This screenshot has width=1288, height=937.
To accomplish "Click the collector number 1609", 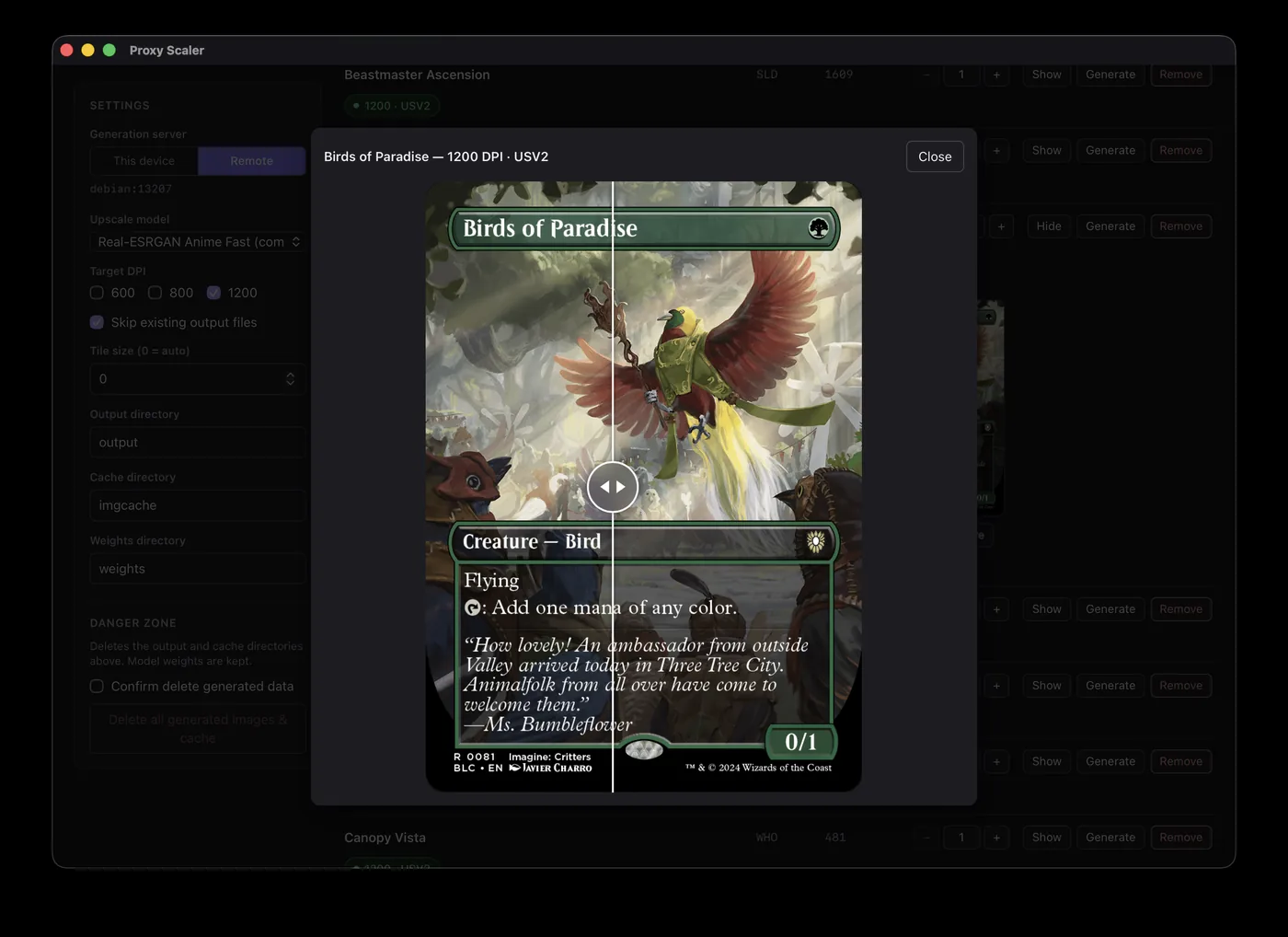I will click(839, 75).
